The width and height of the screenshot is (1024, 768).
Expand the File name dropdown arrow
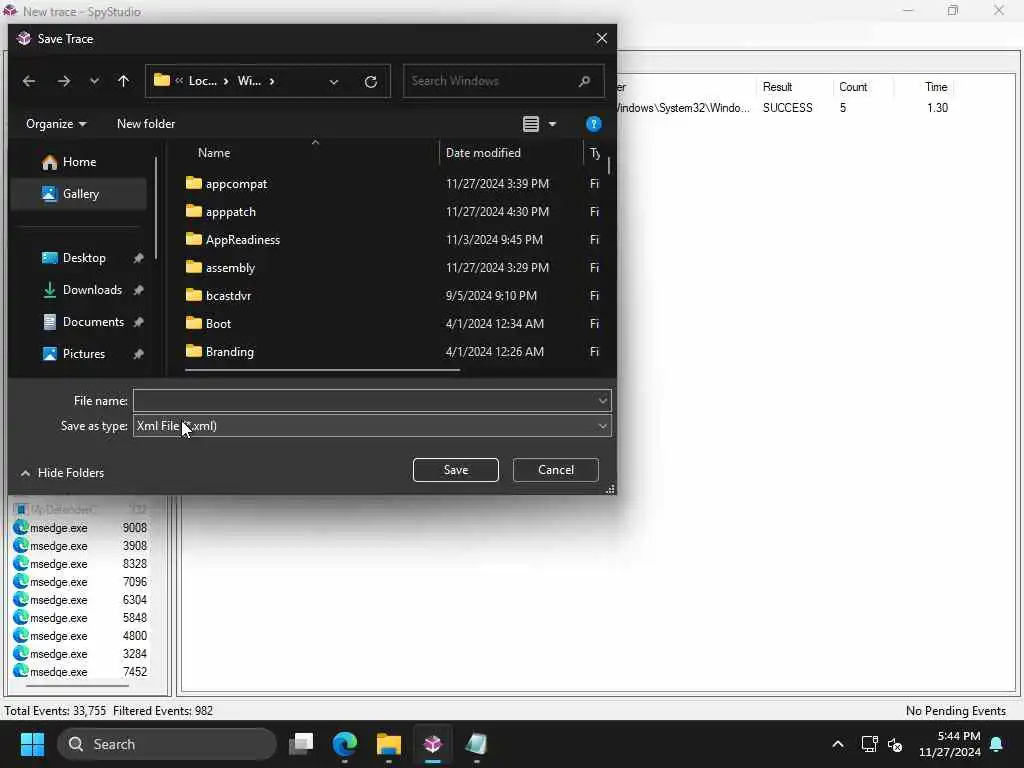(x=602, y=400)
